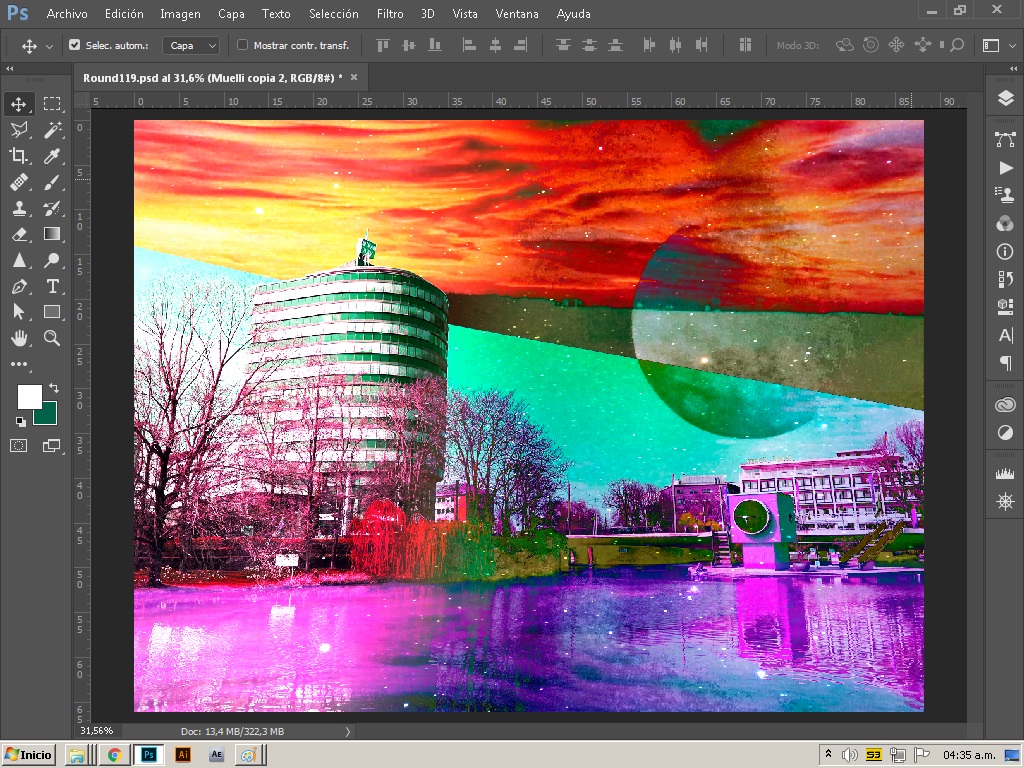Swap foreground and background colors

tap(54, 388)
